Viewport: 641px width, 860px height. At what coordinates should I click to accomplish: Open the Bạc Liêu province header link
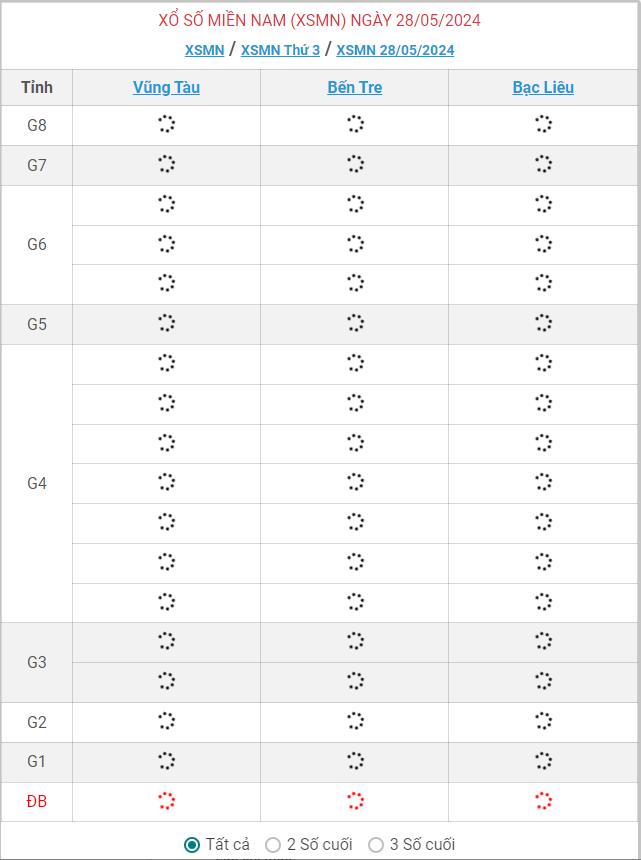pos(543,87)
